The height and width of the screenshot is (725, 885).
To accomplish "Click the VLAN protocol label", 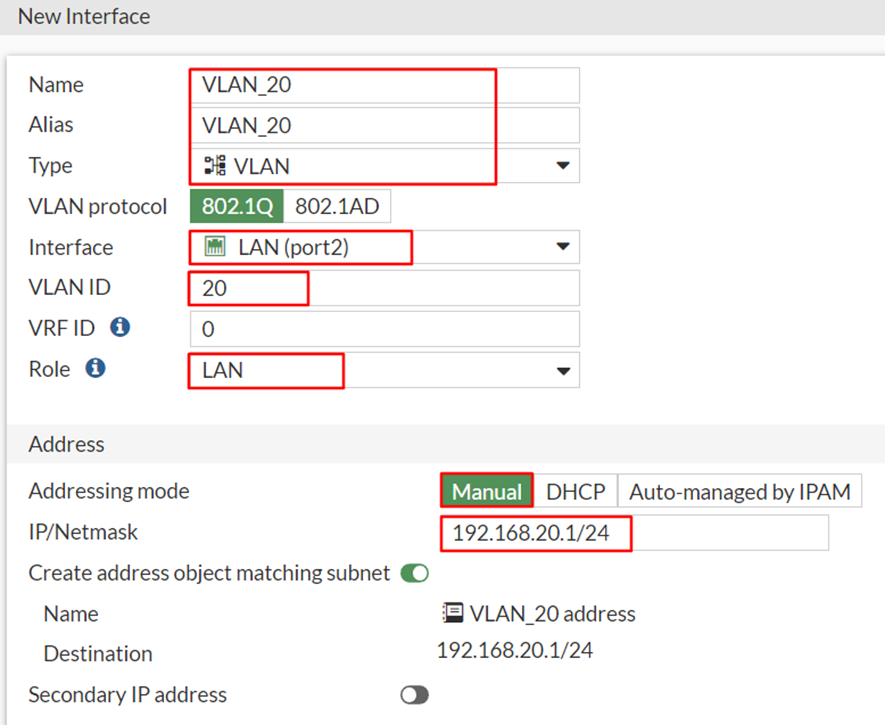I will click(98, 206).
